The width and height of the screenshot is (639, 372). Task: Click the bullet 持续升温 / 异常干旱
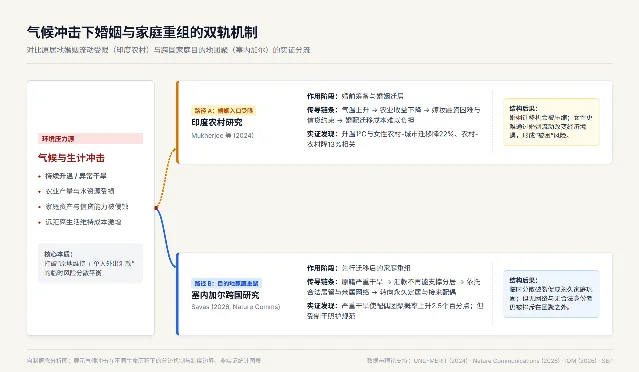76,176
